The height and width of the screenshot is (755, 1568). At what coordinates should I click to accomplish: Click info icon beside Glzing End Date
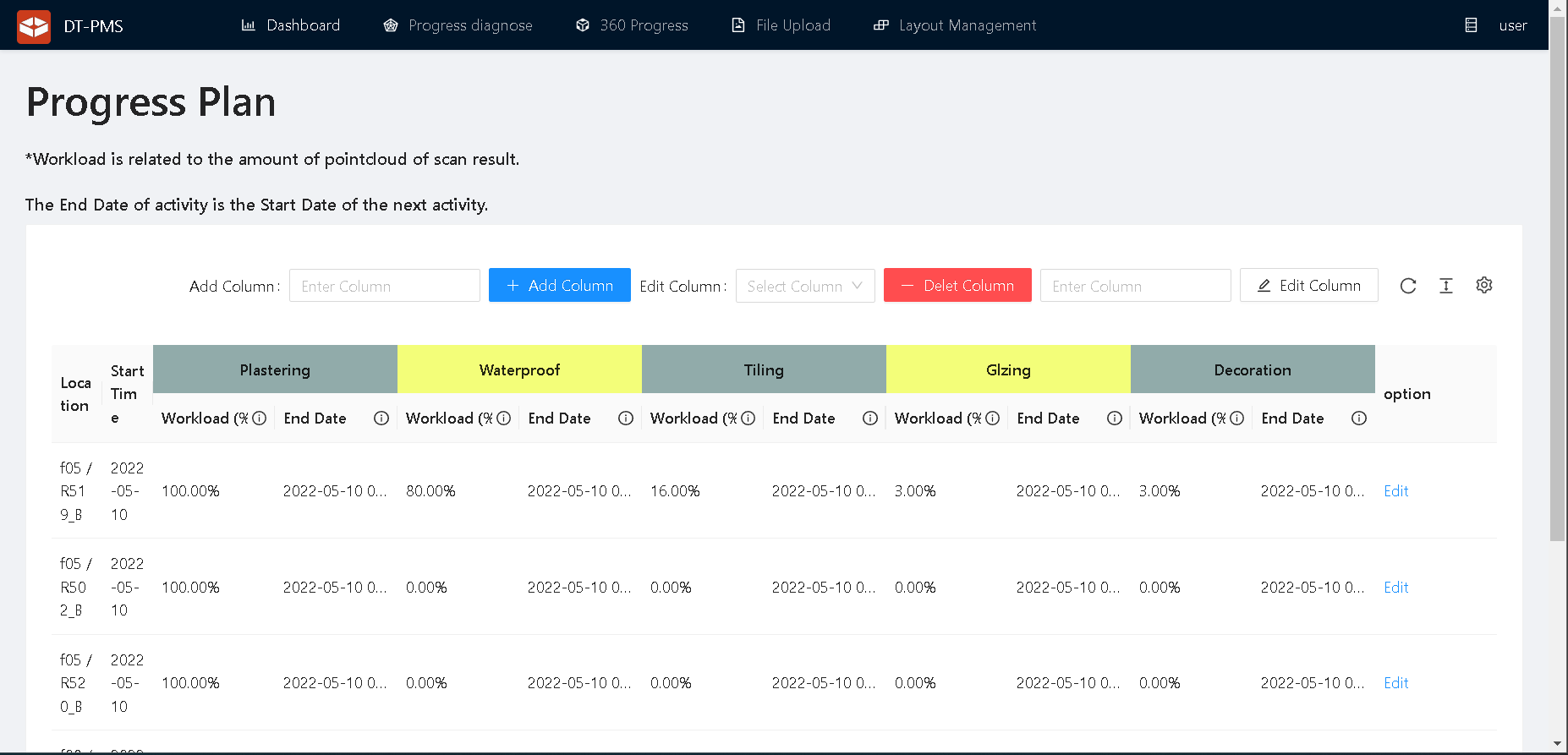tap(1115, 419)
